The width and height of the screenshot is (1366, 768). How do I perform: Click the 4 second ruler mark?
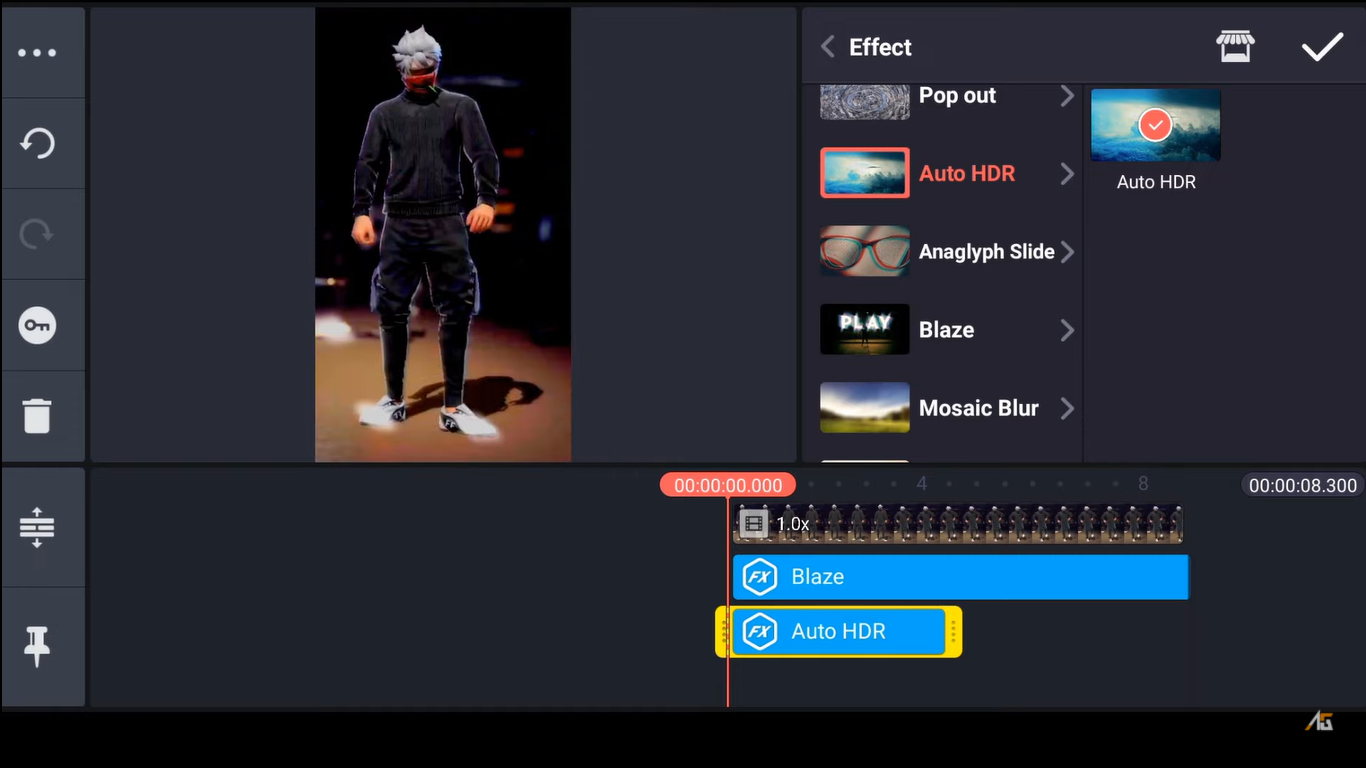(921, 484)
